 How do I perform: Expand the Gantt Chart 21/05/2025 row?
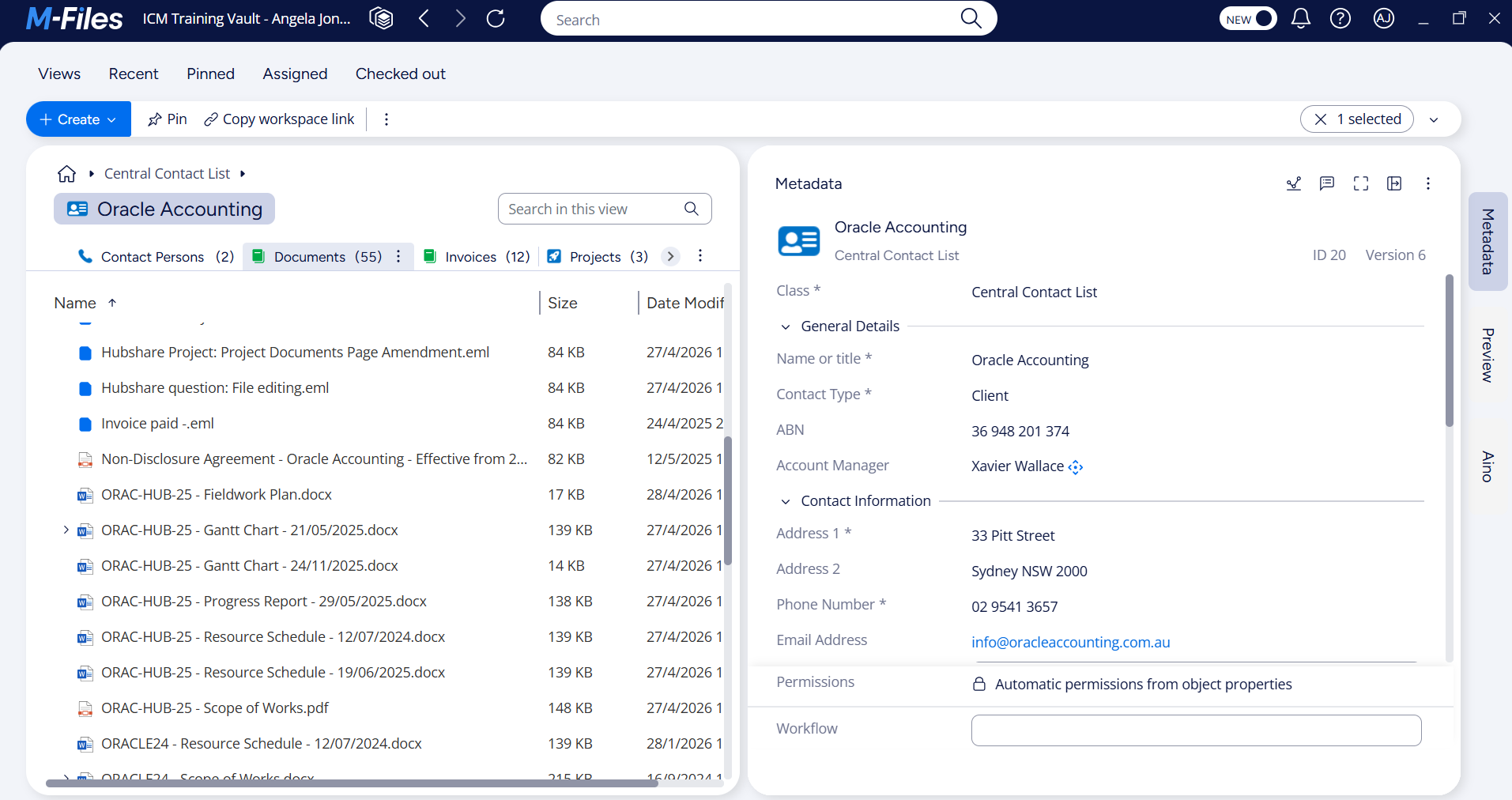coord(66,530)
